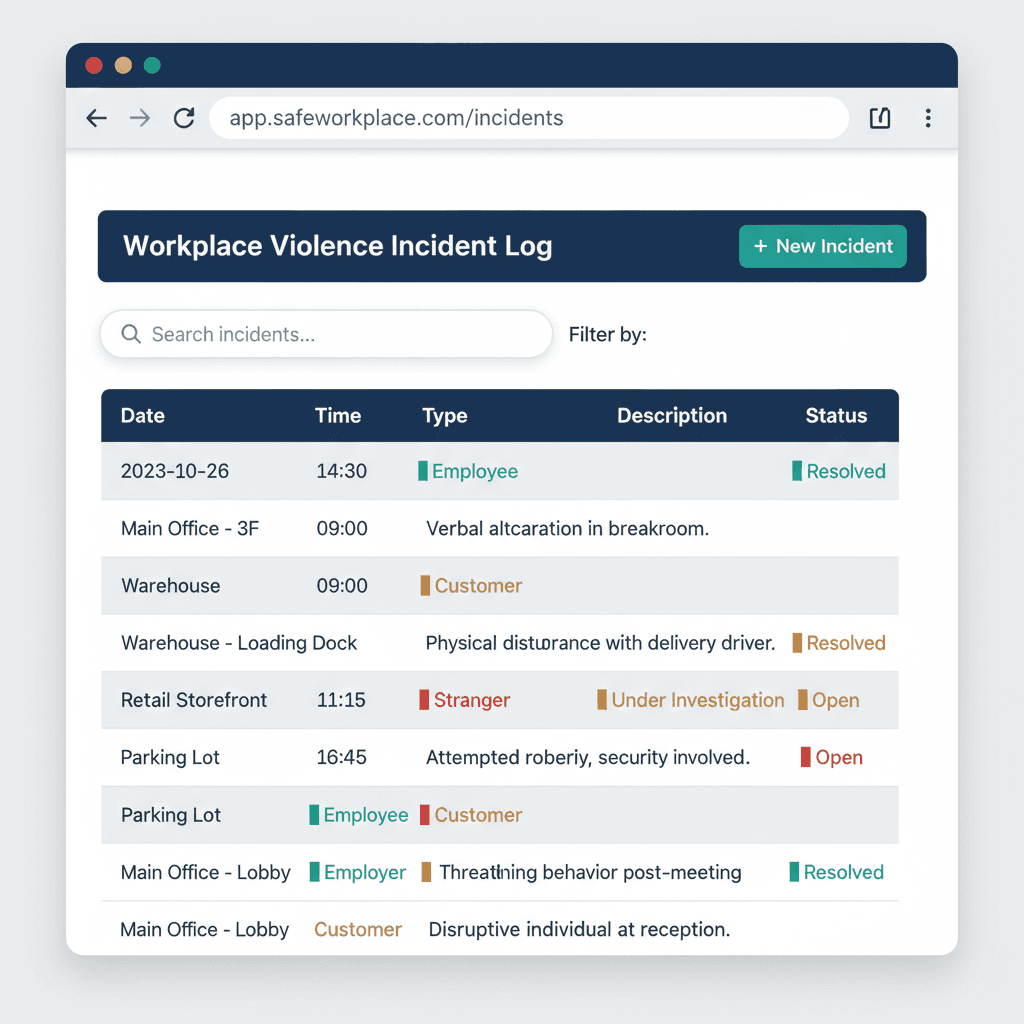The height and width of the screenshot is (1024, 1024).
Task: Click the browser forward arrow
Action: pos(140,118)
